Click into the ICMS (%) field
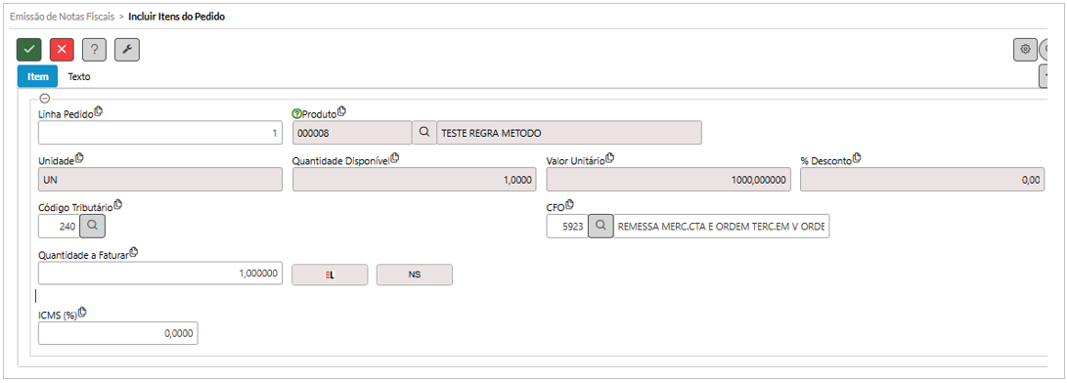The image size is (1067, 383). pos(118,333)
